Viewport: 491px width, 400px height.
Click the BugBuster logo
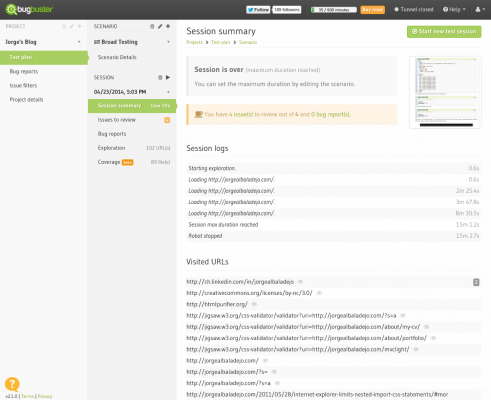pos(29,9)
